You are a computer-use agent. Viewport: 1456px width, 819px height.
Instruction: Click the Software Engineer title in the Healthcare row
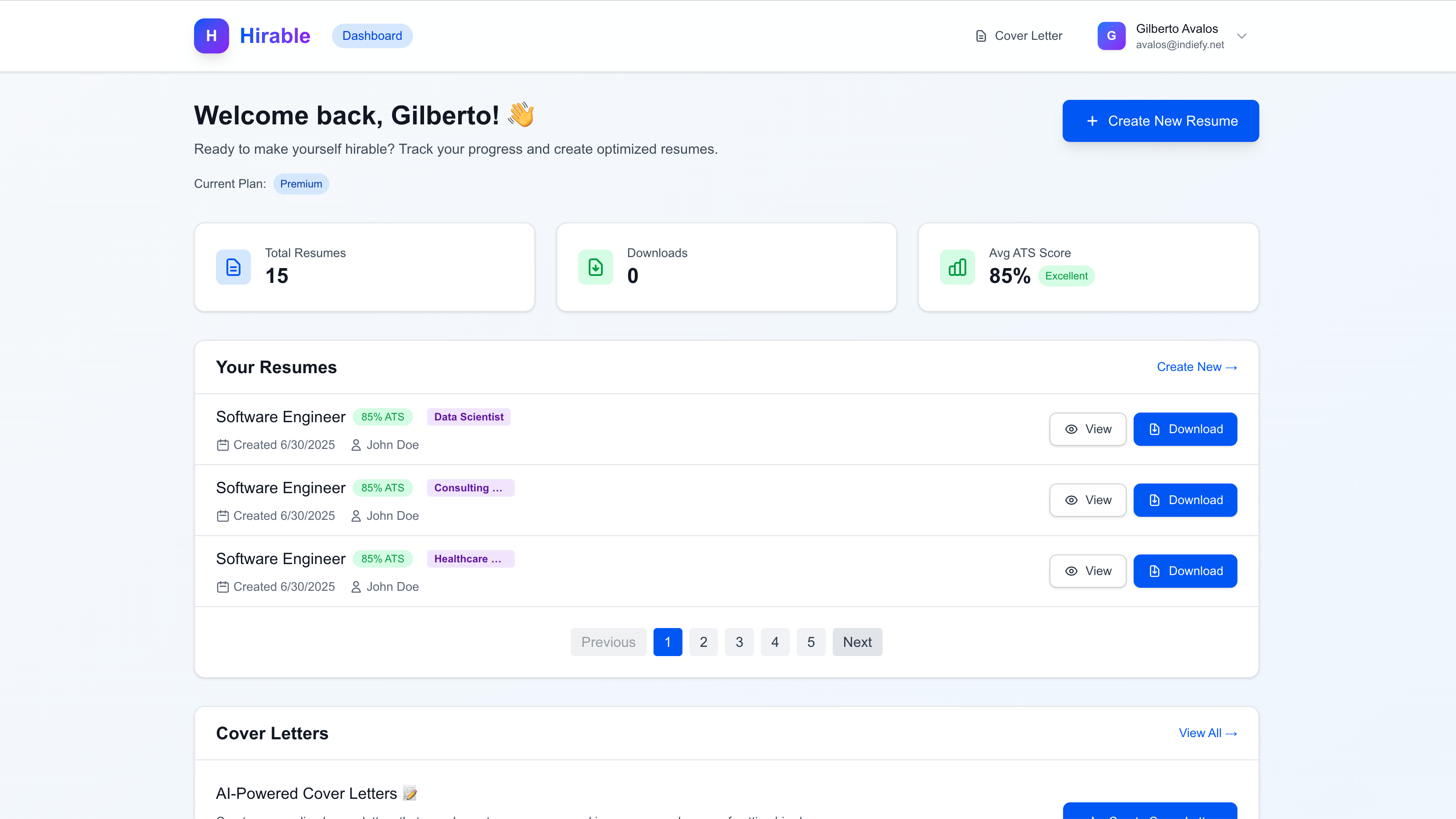tap(280, 558)
